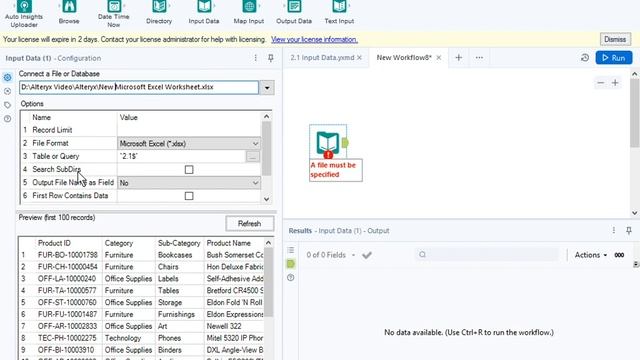The image size is (640, 360).
Task: Click the help icon in Results sidebar
Action: (291, 278)
